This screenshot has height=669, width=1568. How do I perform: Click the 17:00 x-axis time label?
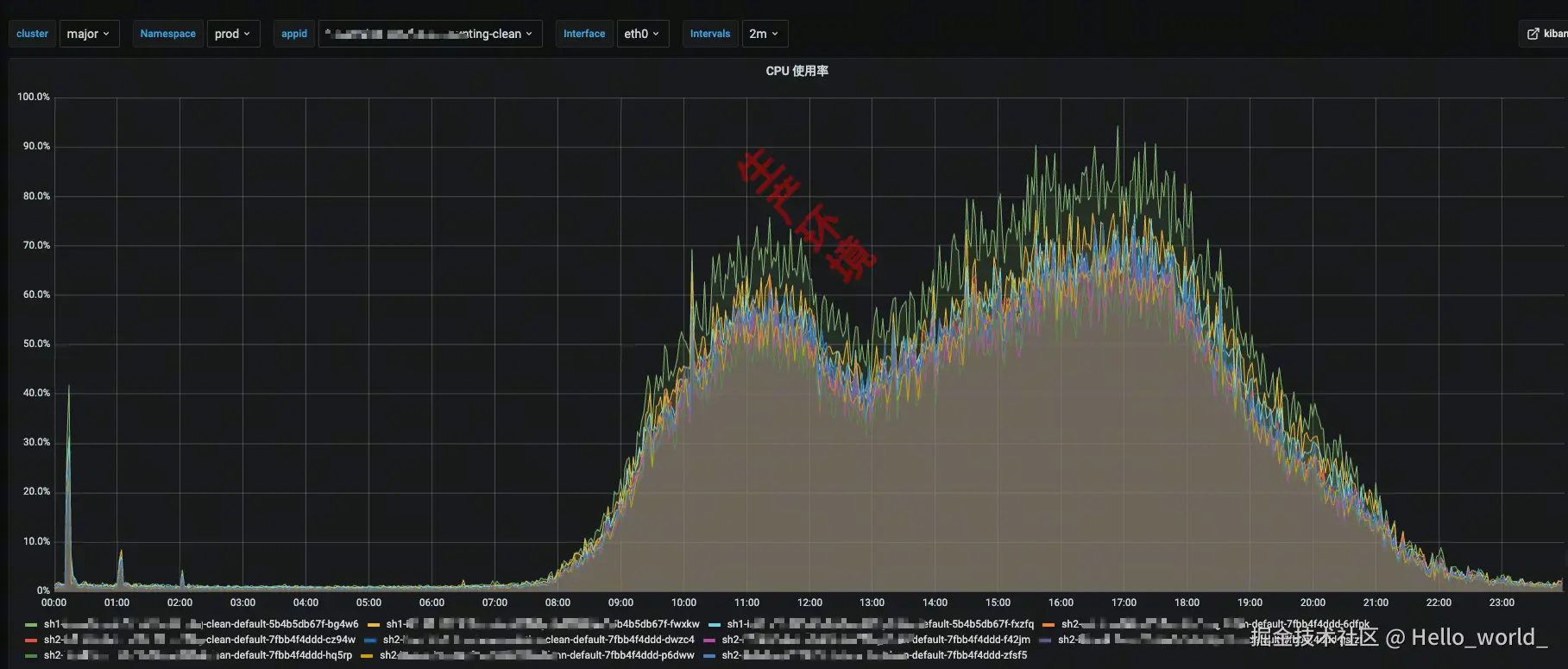1124,603
